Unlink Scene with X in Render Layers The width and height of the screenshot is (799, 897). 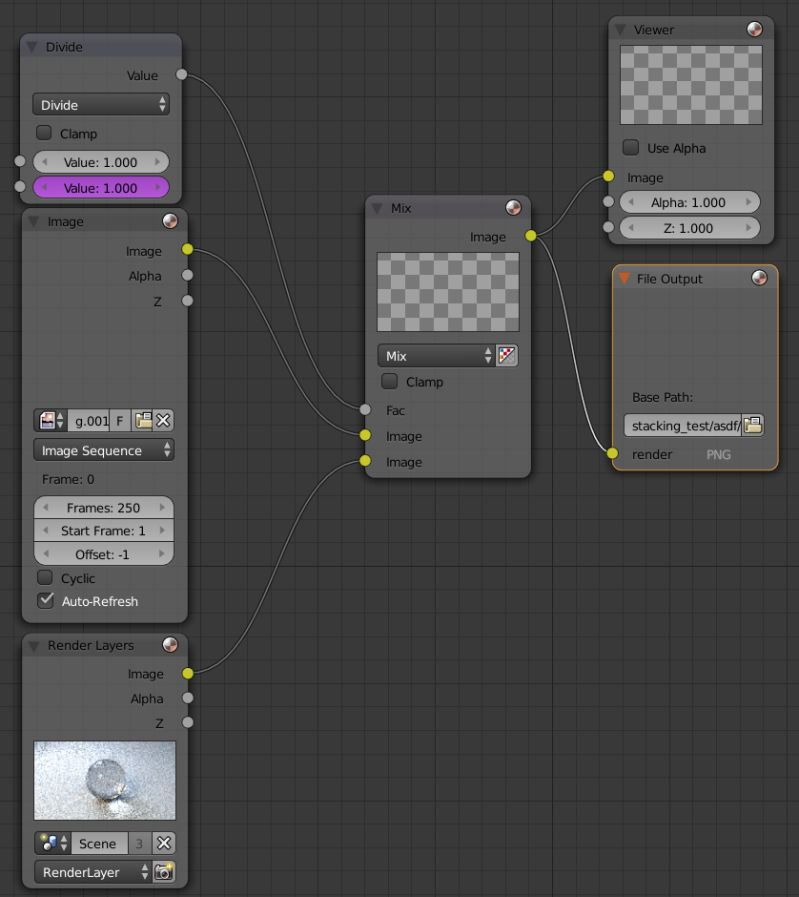pos(164,843)
